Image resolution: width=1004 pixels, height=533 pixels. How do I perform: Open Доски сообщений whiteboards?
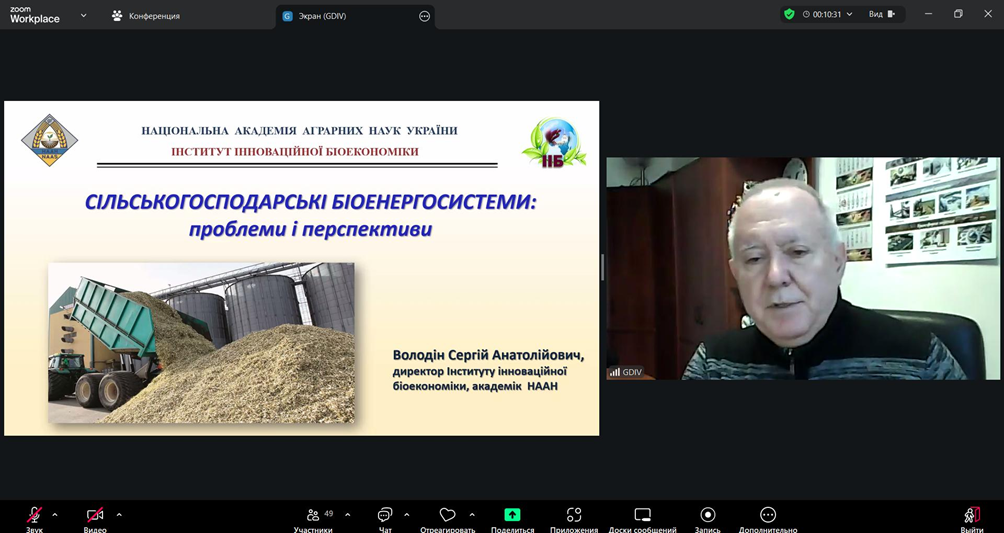point(642,516)
